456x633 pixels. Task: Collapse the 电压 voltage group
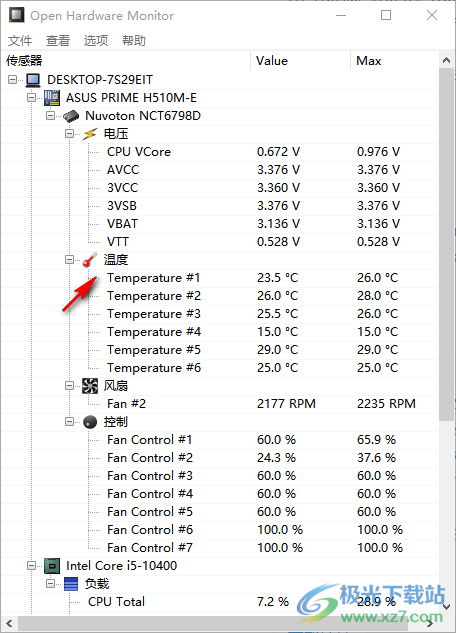[69, 134]
